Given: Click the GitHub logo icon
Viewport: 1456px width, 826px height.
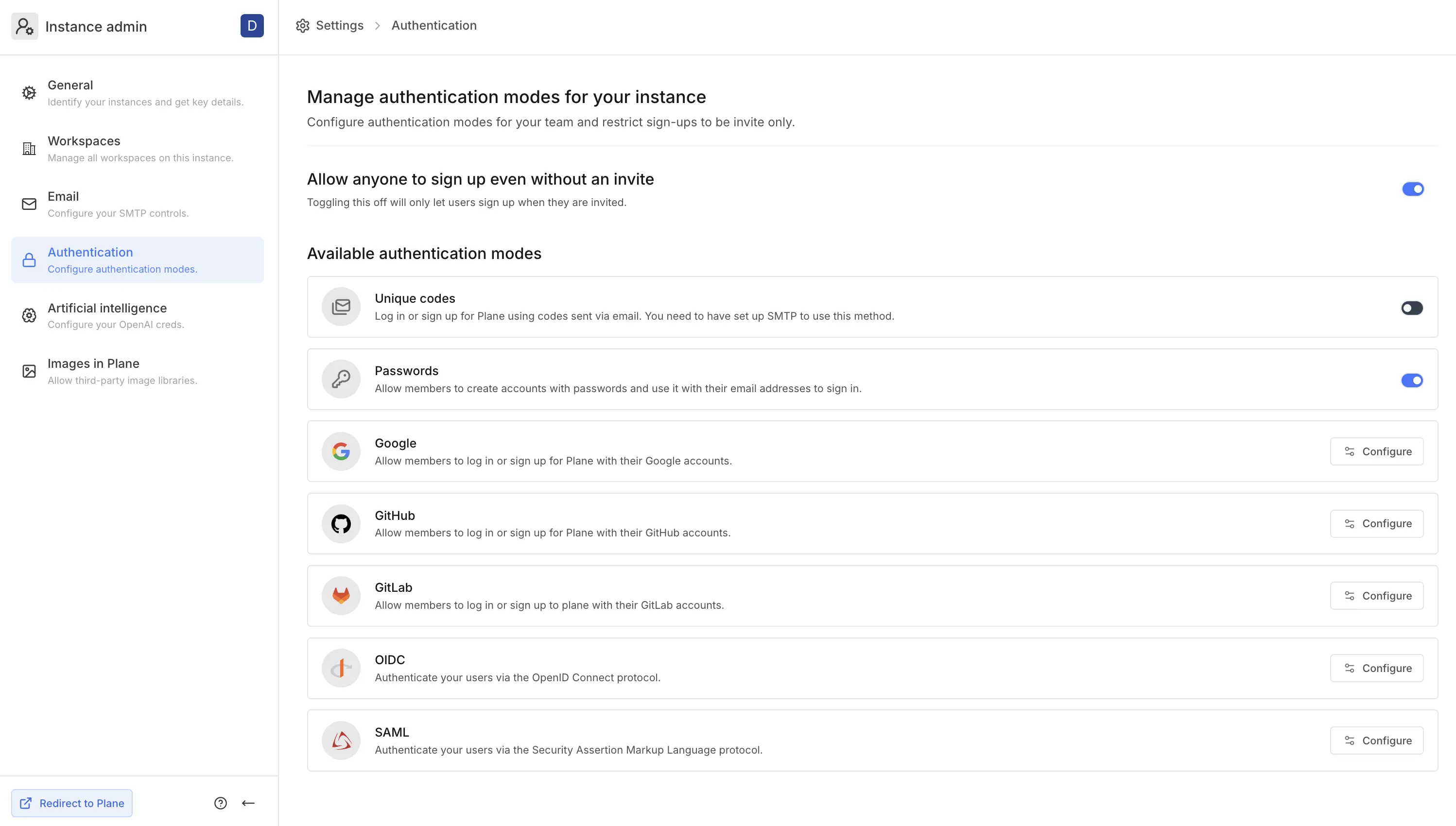Looking at the screenshot, I should click(x=341, y=524).
